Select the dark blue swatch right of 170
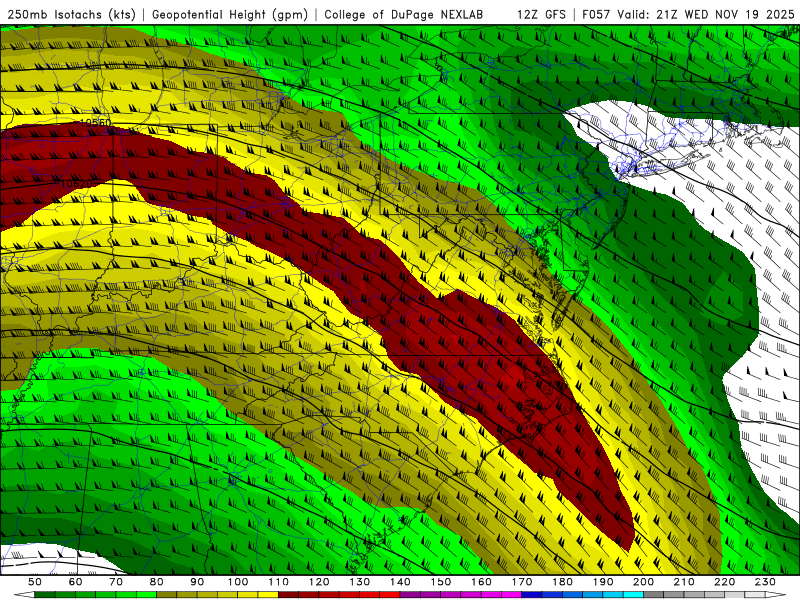Screen dimensions: 800x600 532,595
